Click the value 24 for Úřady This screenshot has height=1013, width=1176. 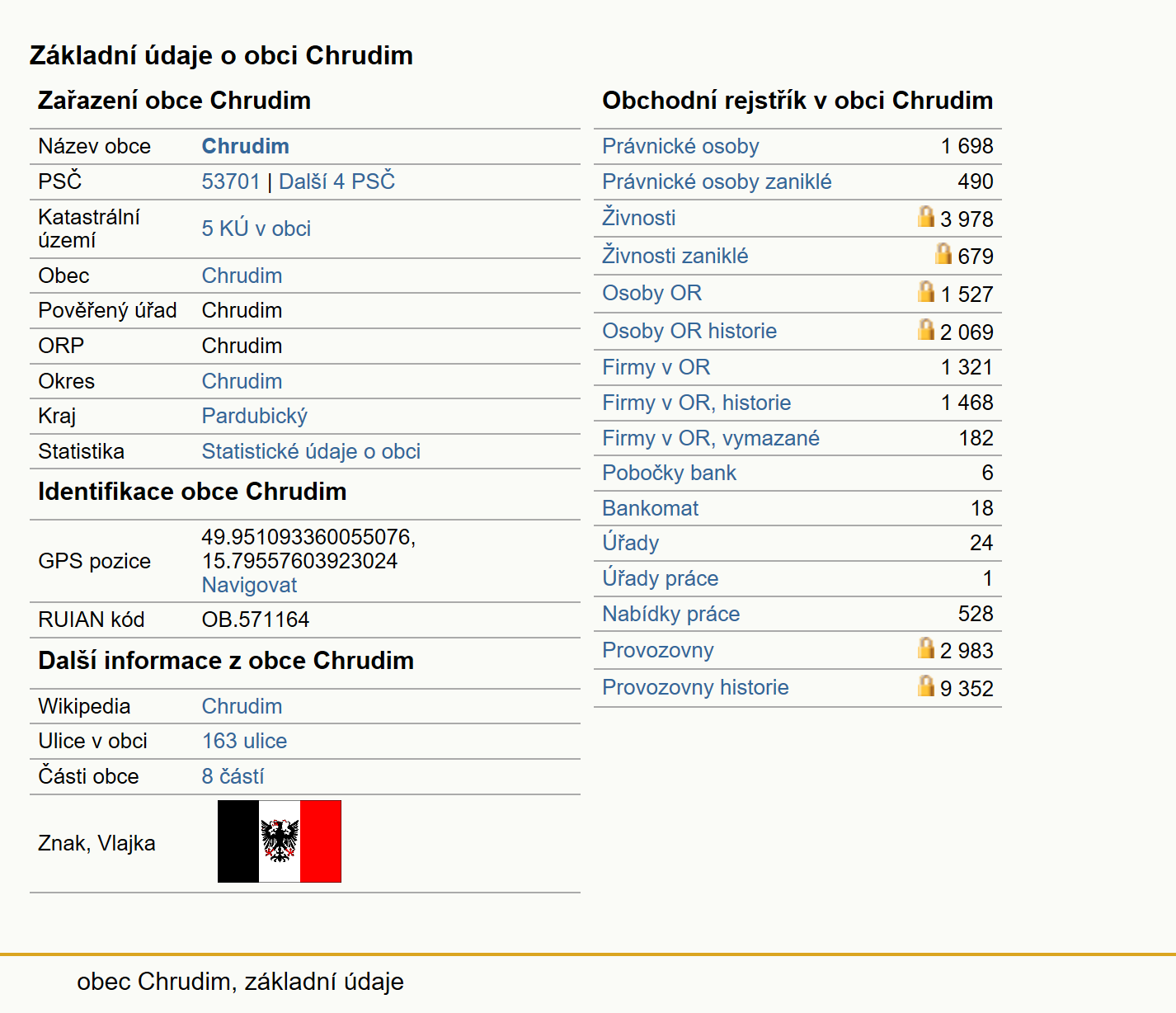tap(981, 543)
